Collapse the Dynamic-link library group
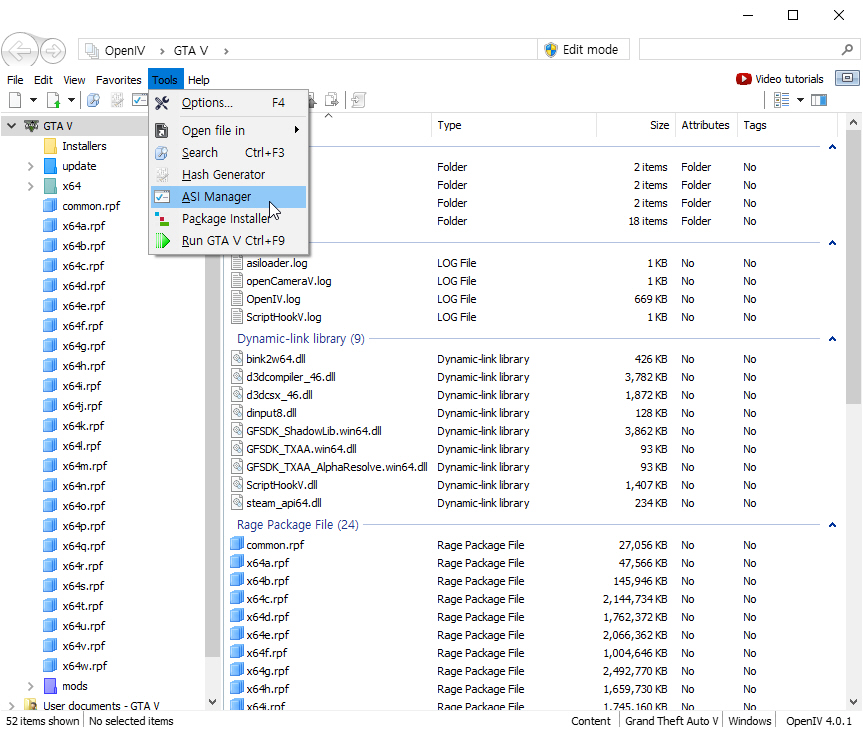The image size is (863, 732). point(832,339)
